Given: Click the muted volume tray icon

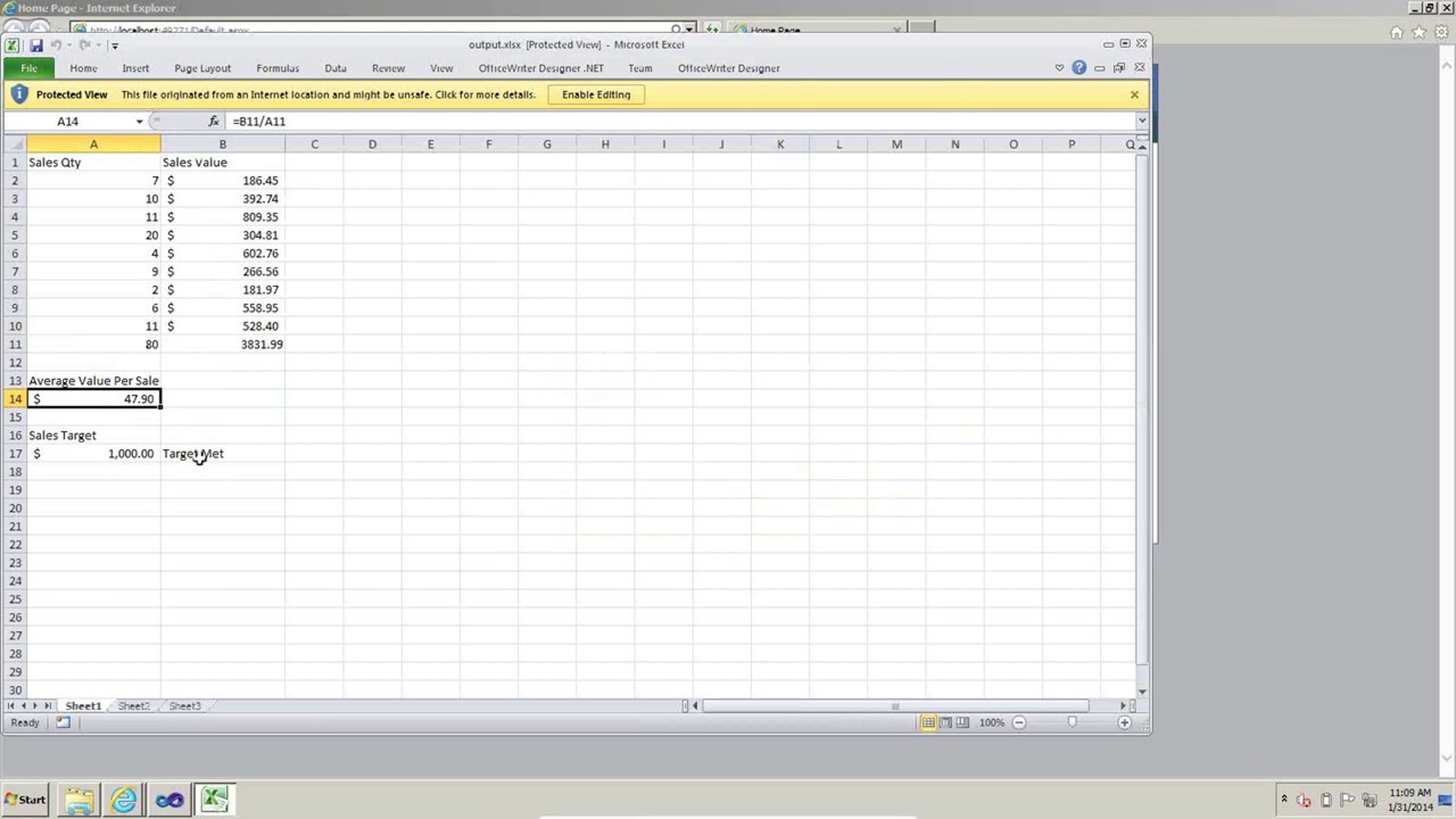Looking at the screenshot, I should click(x=1303, y=800).
